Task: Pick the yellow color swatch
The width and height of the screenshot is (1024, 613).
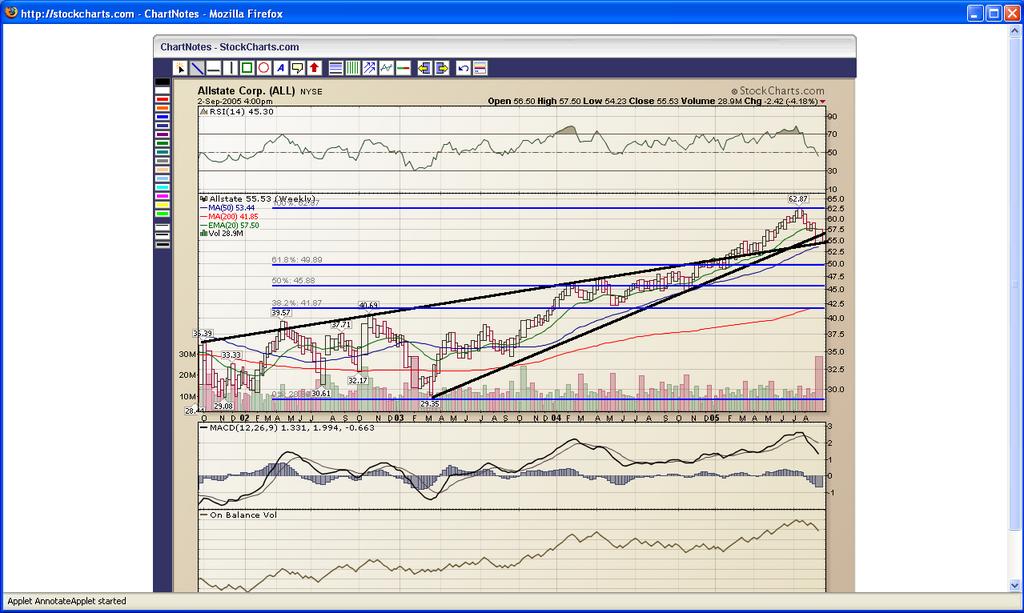Action: click(163, 205)
